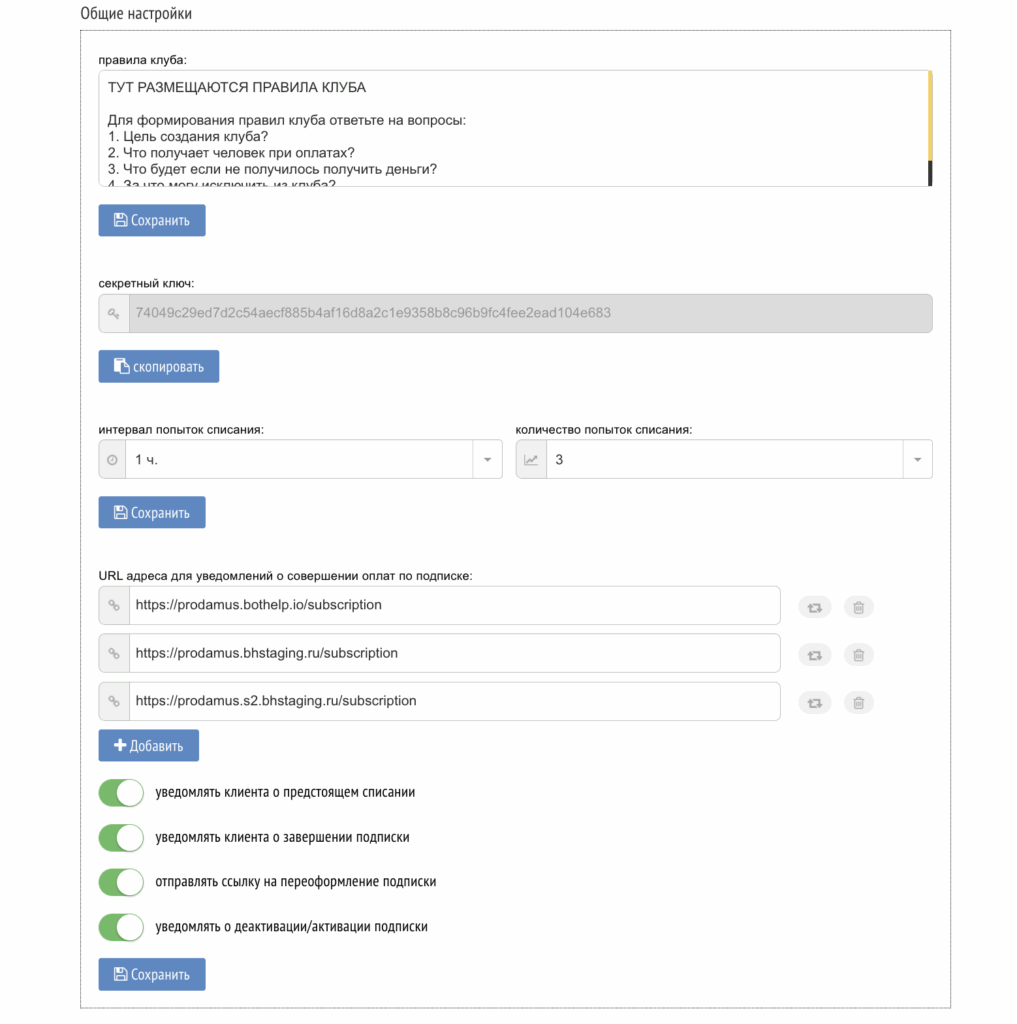Switch off уведомлять о деактивации/активации подписки
Image resolution: width=1017 pixels, height=1024 pixels.
(121, 927)
